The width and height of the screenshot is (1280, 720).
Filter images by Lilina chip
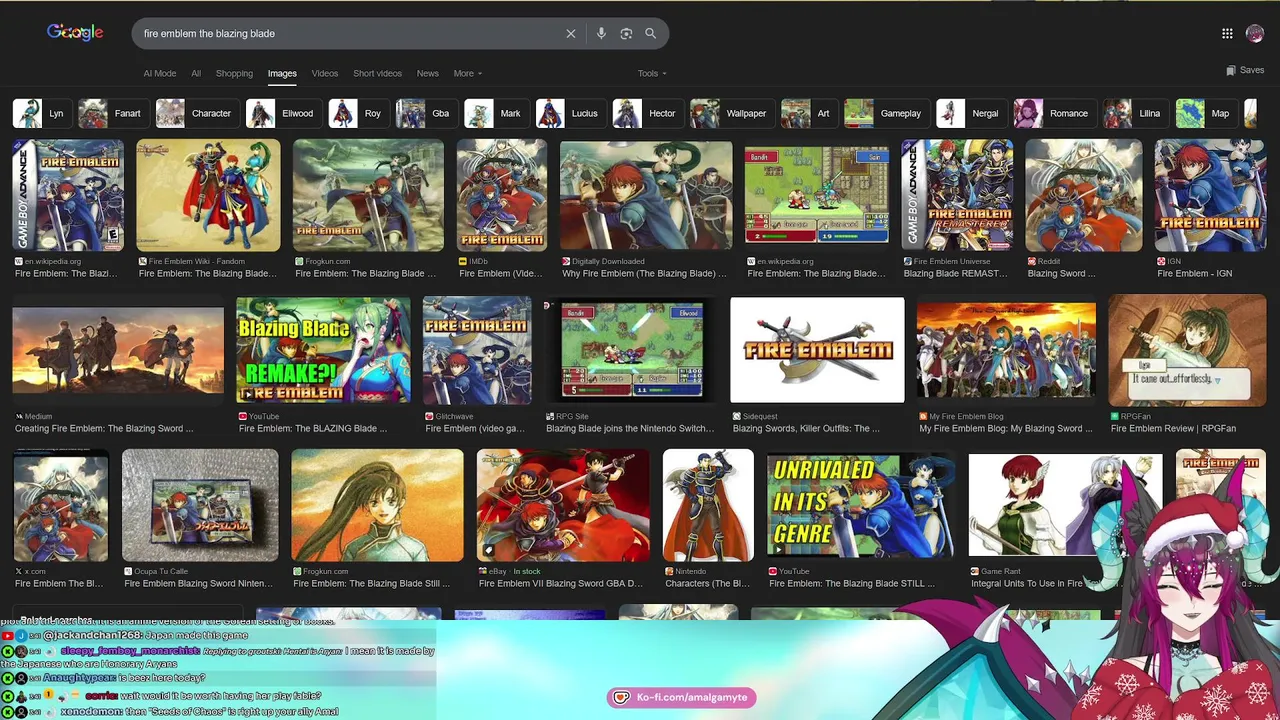point(1135,113)
